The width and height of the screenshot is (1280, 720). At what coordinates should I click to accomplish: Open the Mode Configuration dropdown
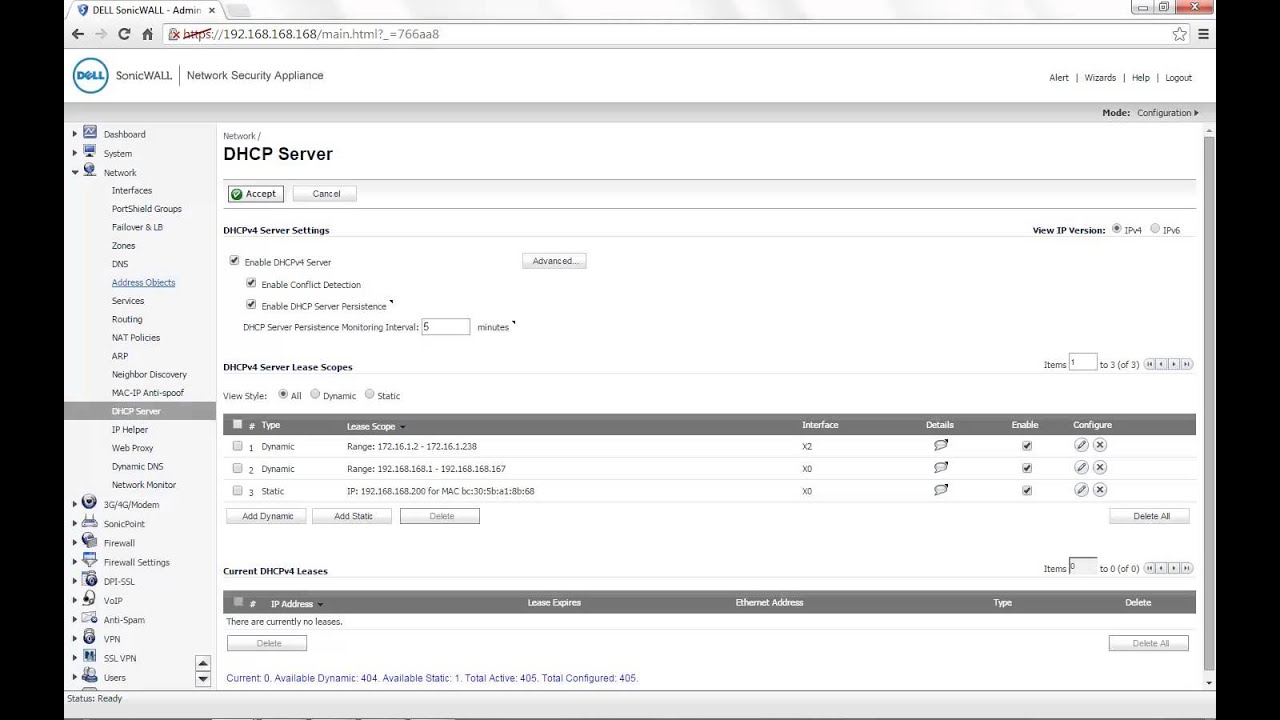1167,113
